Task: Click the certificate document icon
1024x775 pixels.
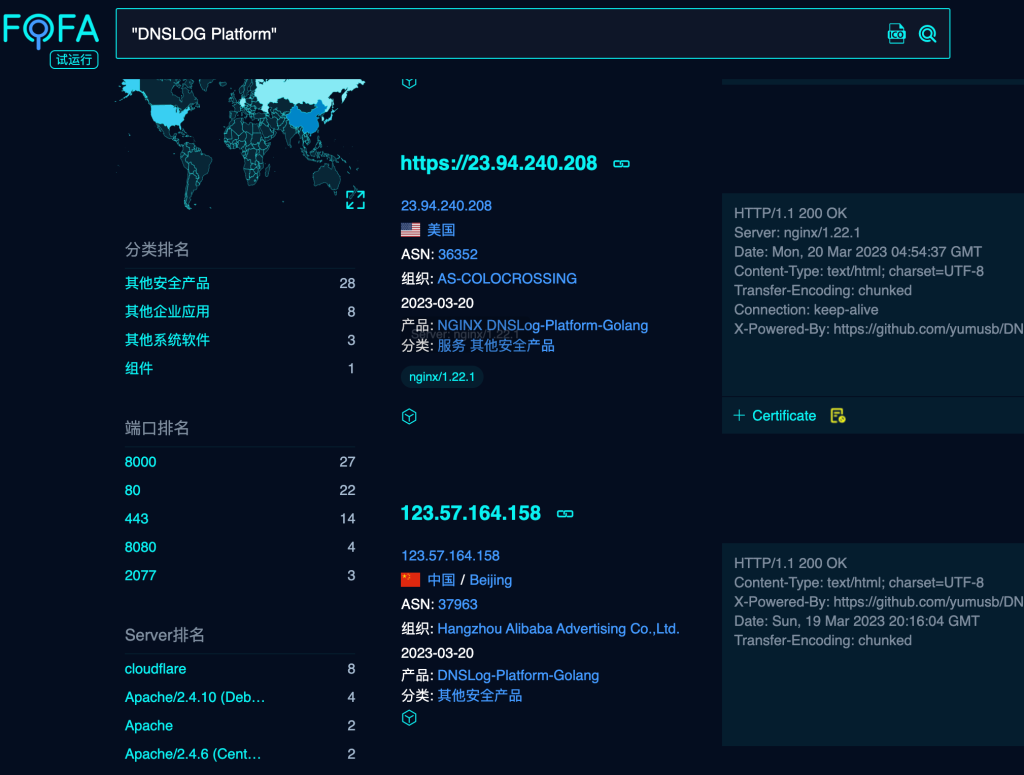Action: [838, 415]
